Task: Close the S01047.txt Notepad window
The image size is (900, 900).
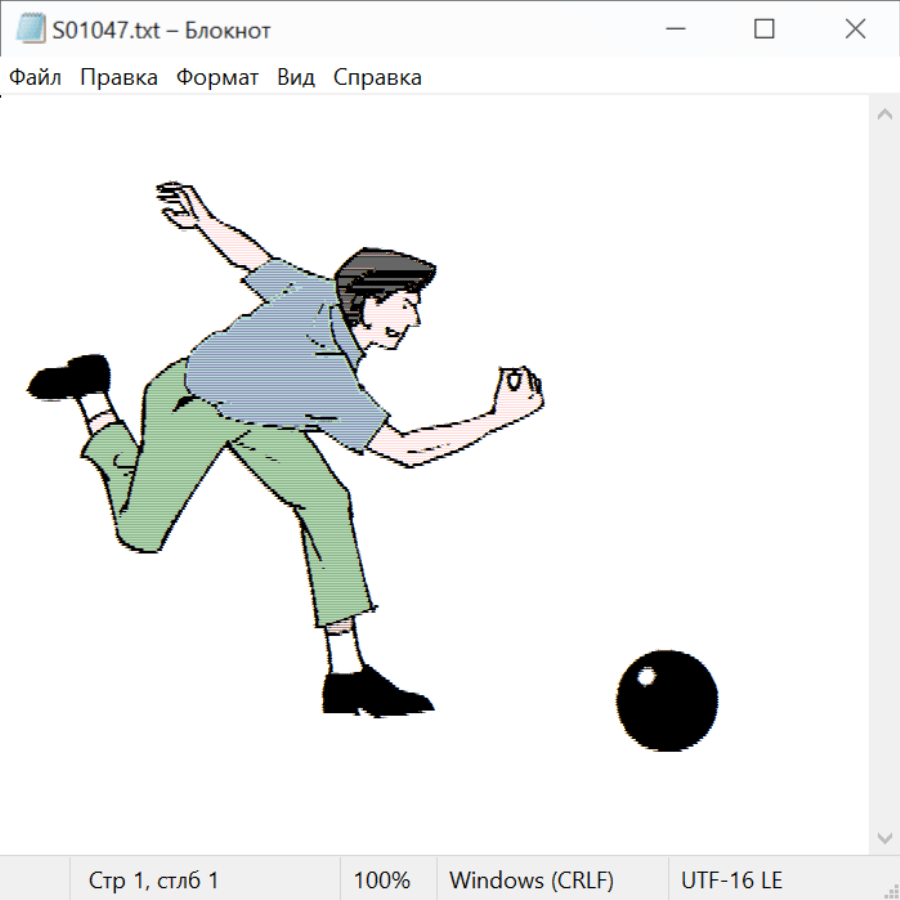Action: tap(855, 30)
